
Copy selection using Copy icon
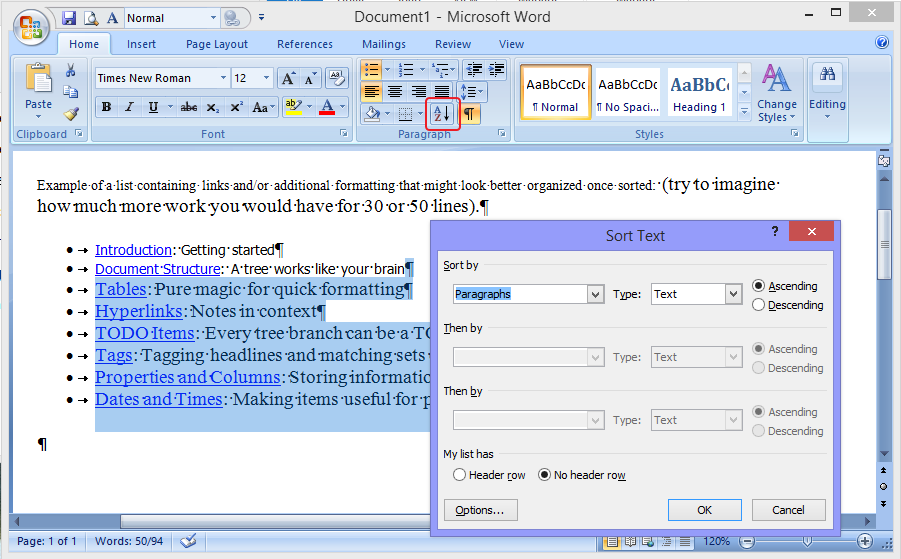71,92
